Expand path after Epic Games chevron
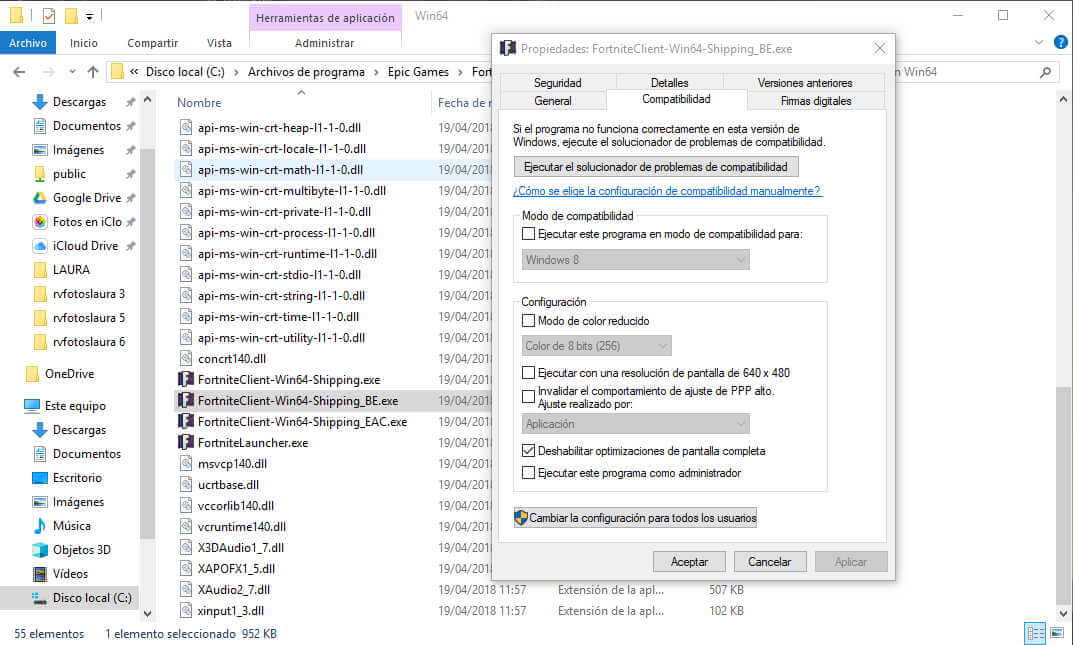1073x645 pixels. pos(461,72)
